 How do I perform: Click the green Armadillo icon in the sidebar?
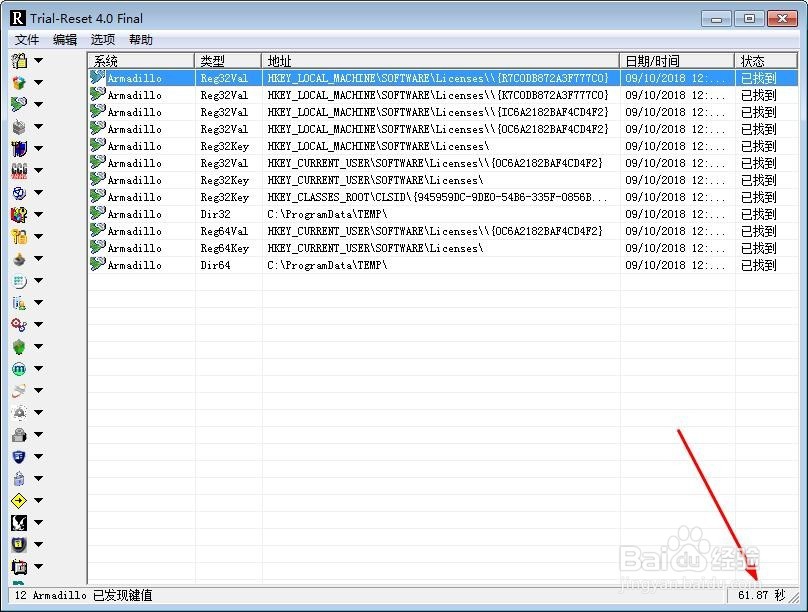19,104
